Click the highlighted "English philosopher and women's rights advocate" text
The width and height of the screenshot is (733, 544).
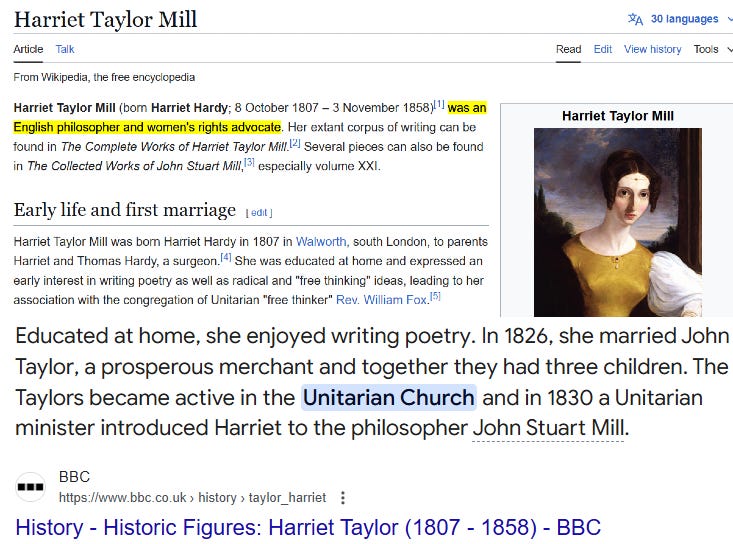tap(147, 127)
